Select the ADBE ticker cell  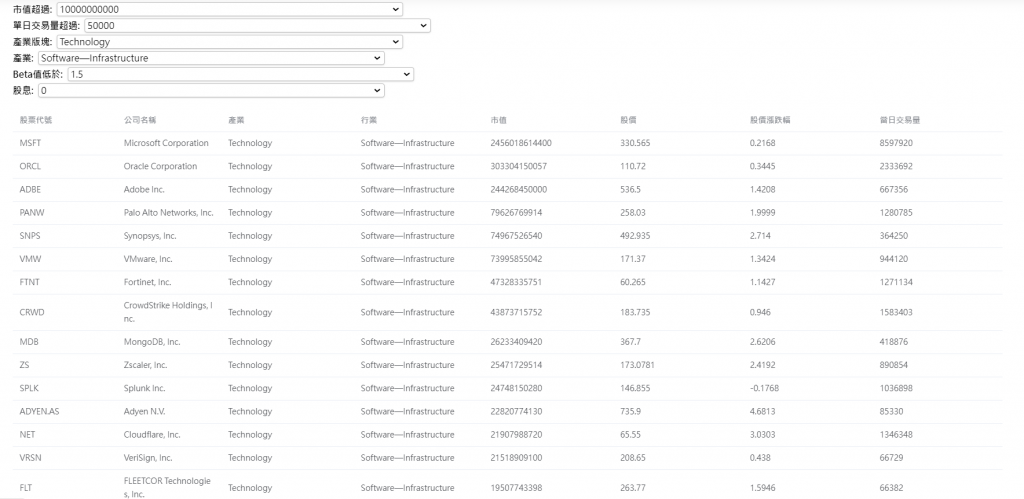click(30, 189)
